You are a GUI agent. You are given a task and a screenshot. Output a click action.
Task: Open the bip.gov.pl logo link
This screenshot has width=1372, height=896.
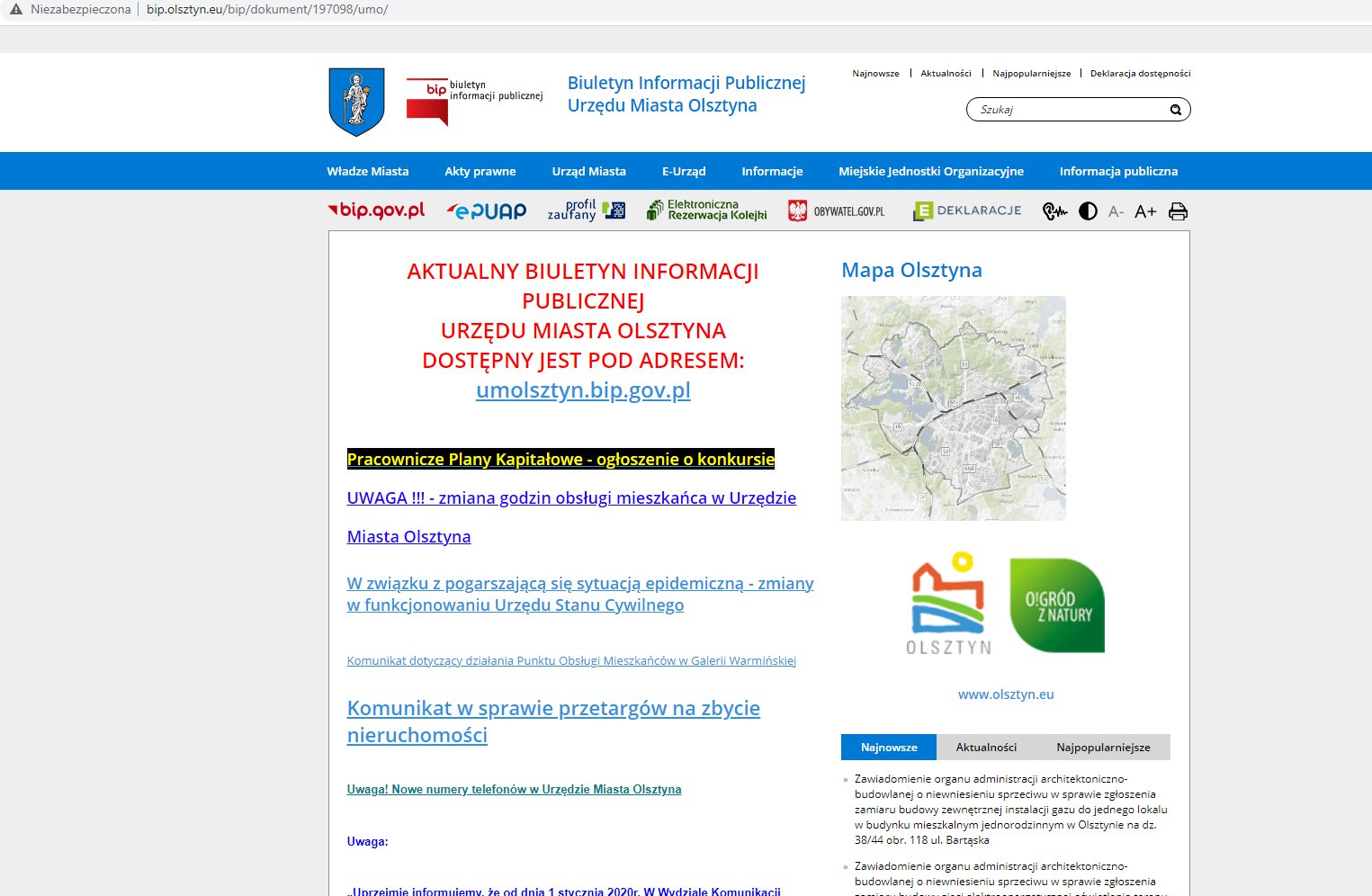tap(376, 211)
